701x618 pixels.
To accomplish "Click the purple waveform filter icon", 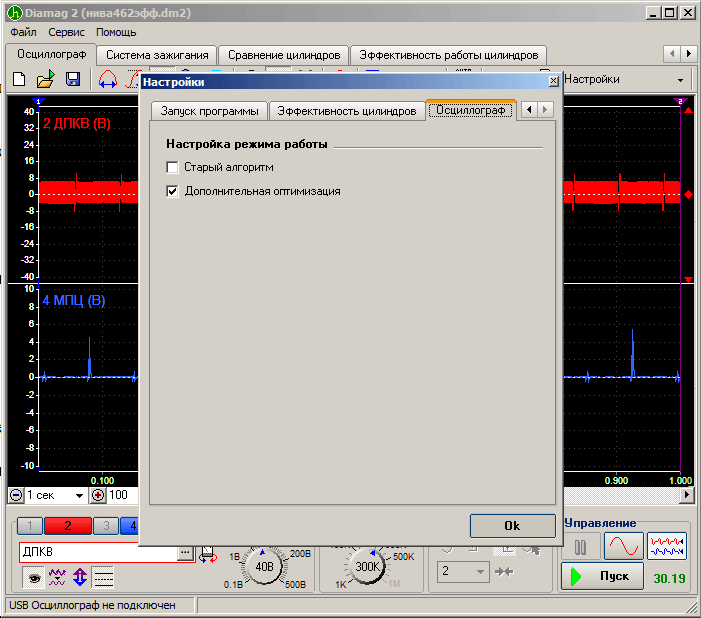I will pyautogui.click(x=57, y=577).
